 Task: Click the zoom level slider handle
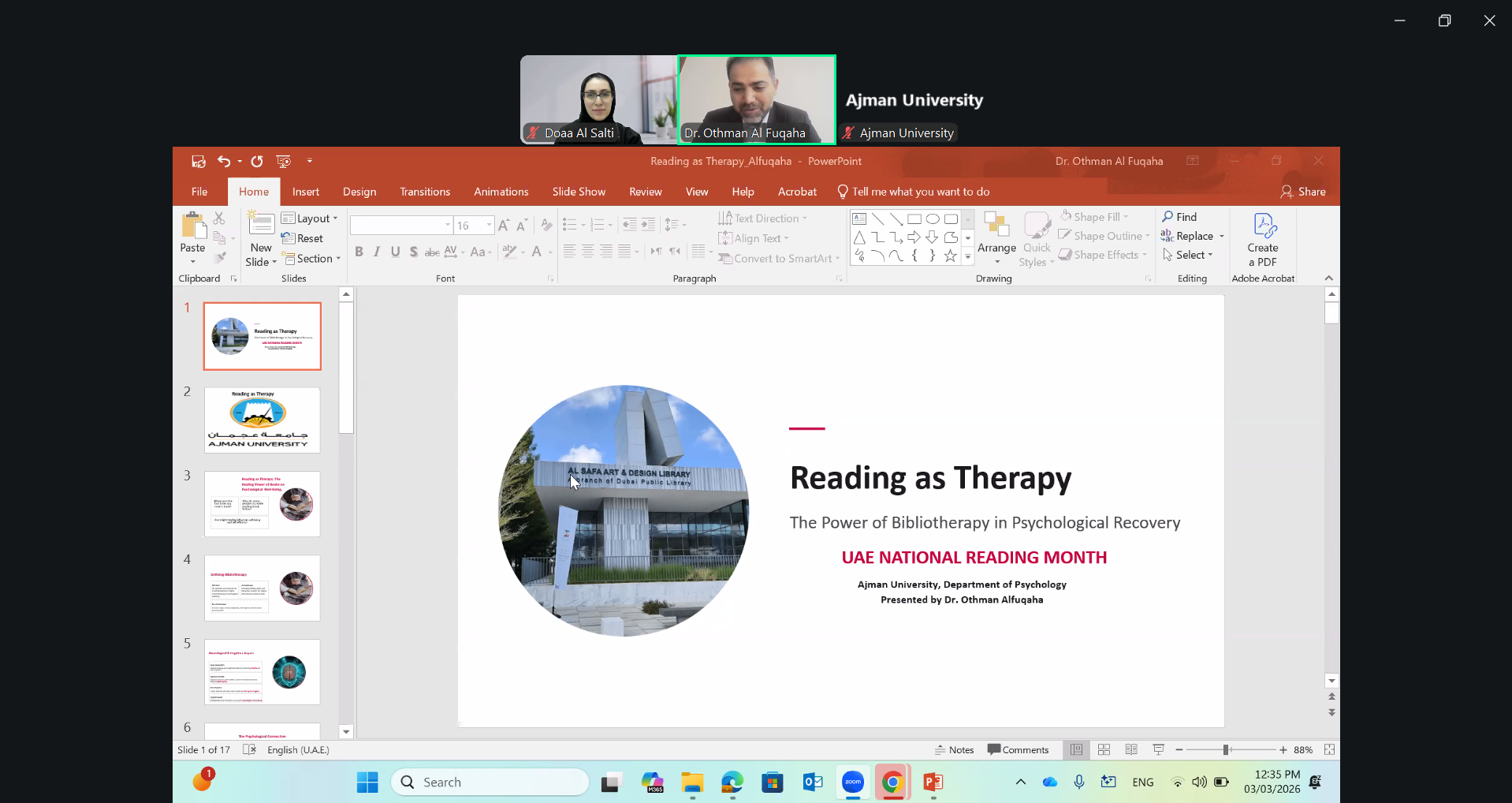[x=1226, y=749]
